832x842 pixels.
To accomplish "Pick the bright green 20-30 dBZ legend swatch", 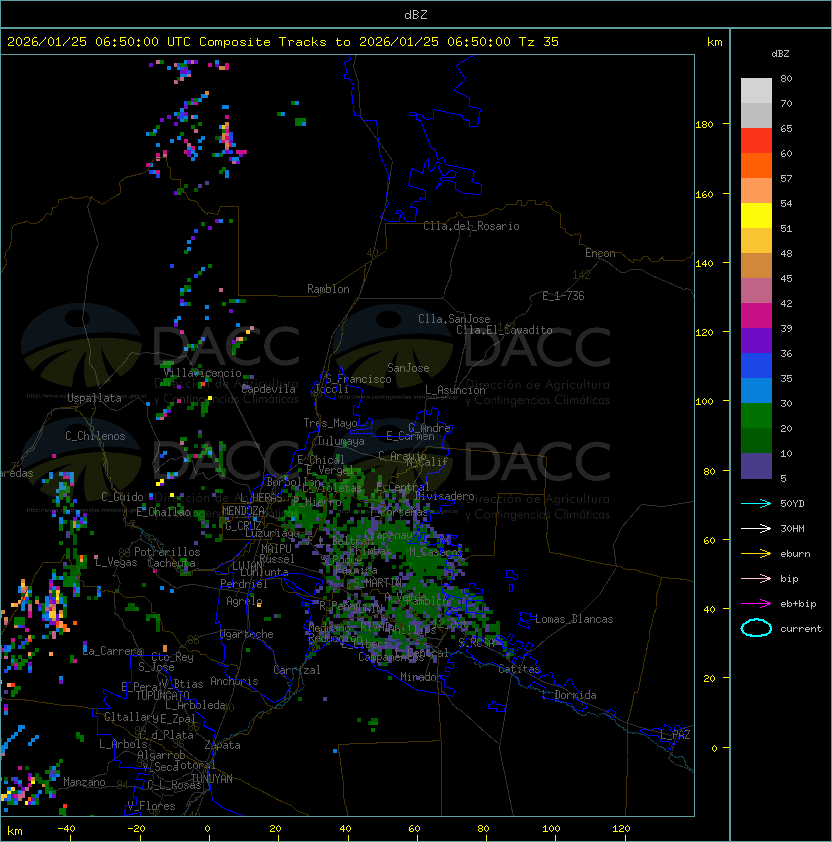I will (756, 416).
